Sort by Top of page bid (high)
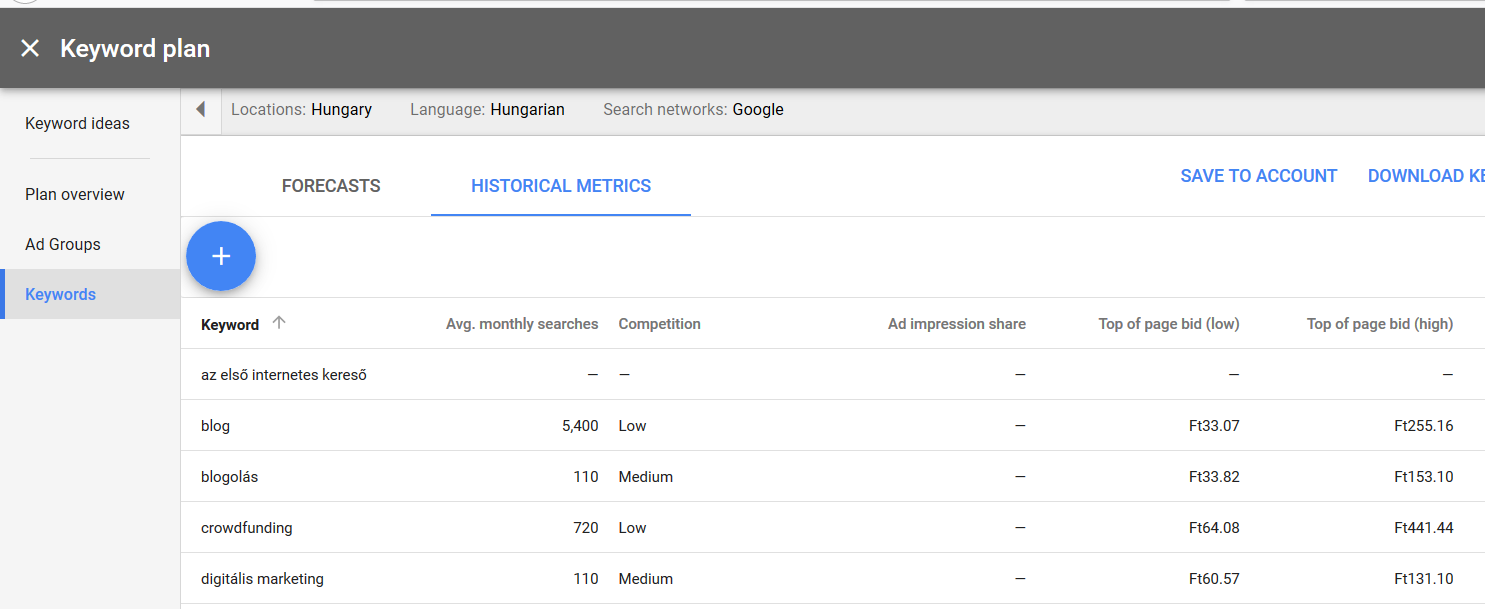This screenshot has width=1485, height=609. tap(1380, 324)
